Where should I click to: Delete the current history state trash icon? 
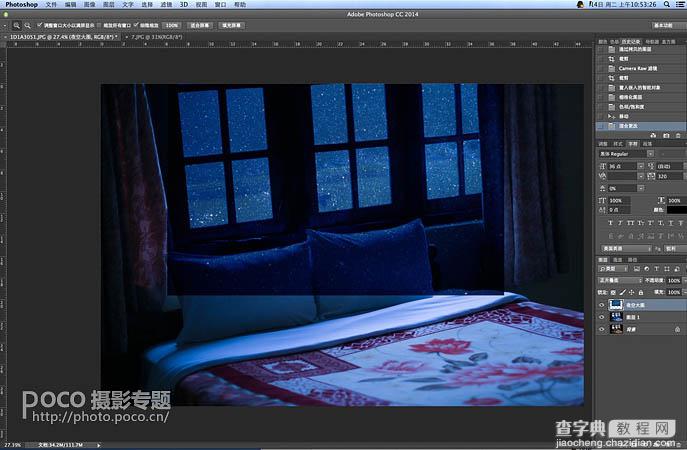[x=678, y=136]
